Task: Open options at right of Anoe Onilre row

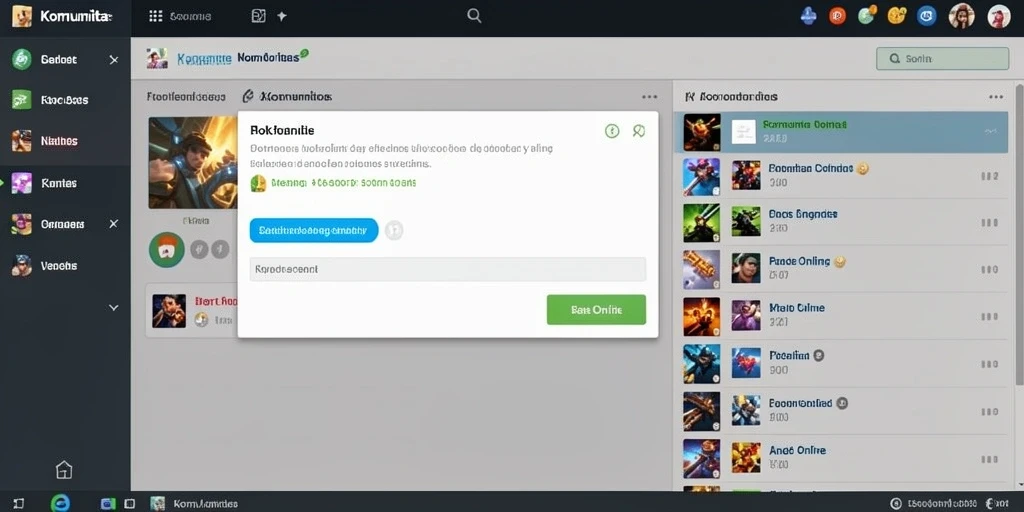Action: [989, 458]
